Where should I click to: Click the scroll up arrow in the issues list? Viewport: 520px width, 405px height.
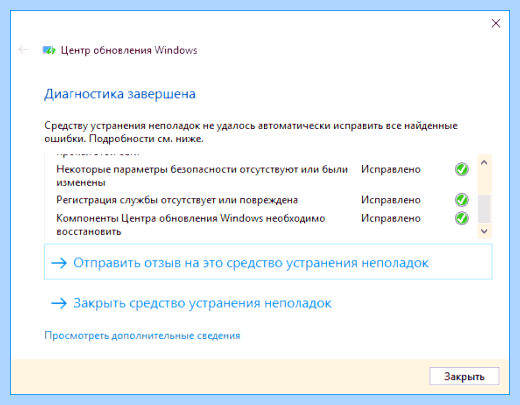[484, 163]
